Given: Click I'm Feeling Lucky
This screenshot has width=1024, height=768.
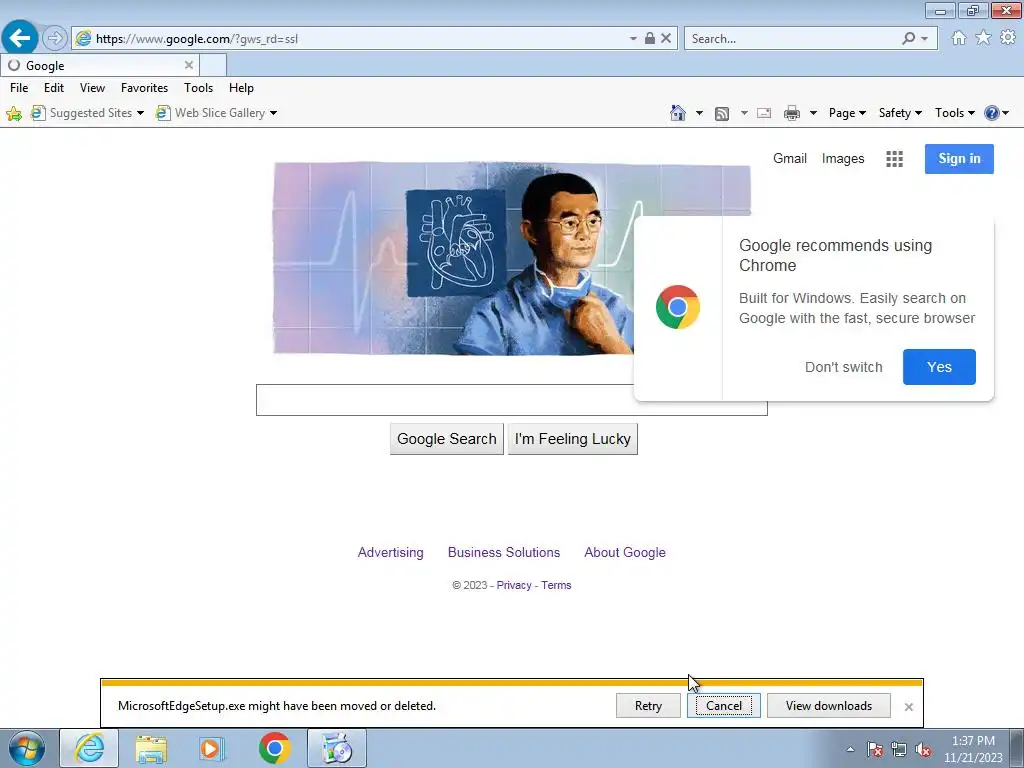Looking at the screenshot, I should click(x=573, y=439).
